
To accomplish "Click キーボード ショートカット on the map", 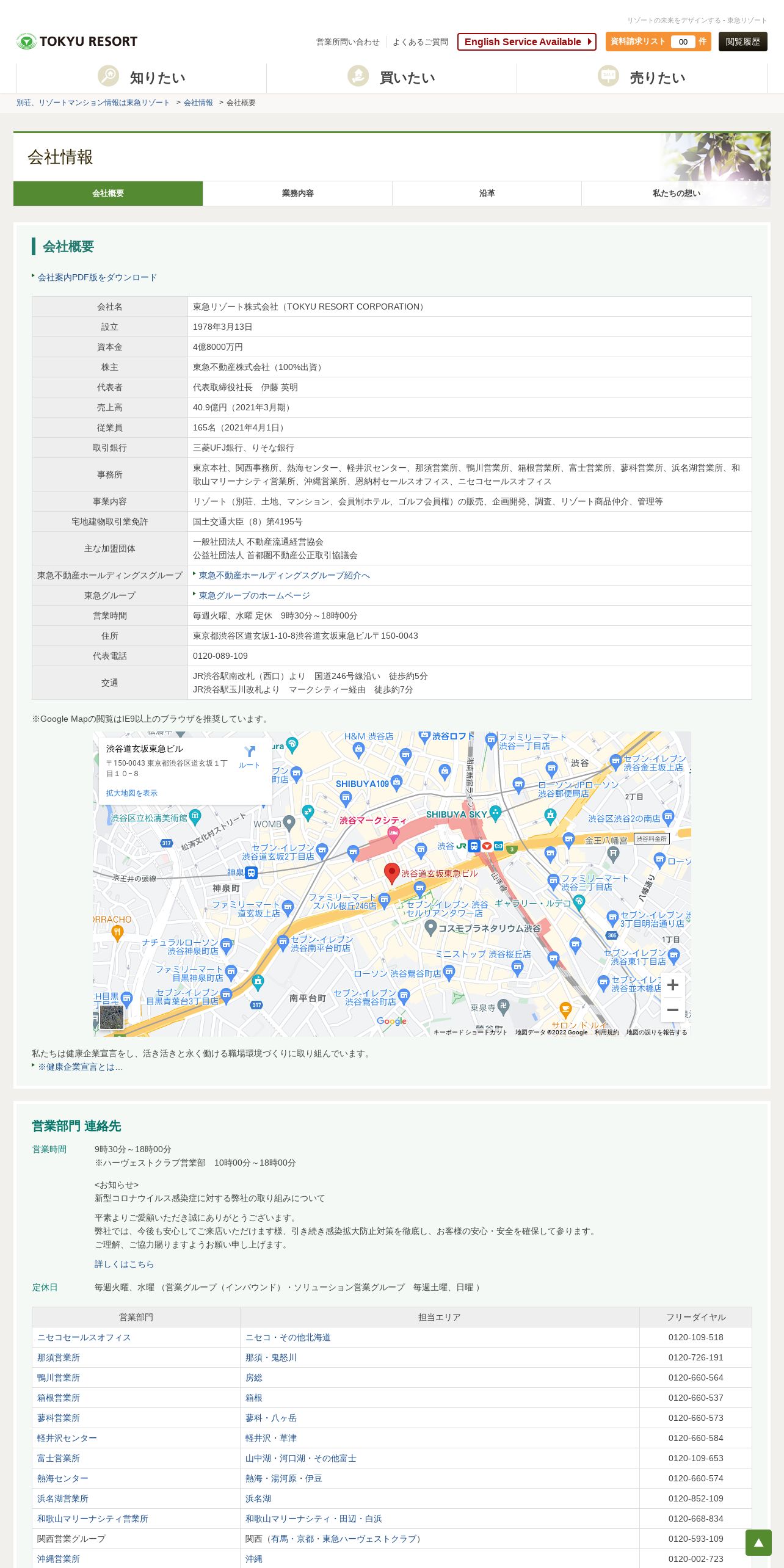I will [x=470, y=1033].
